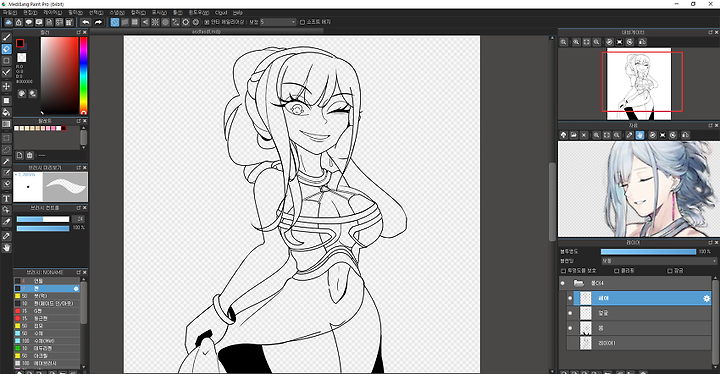720x374 pixels.
Task: Enable radial snap
Action: click(x=155, y=22)
